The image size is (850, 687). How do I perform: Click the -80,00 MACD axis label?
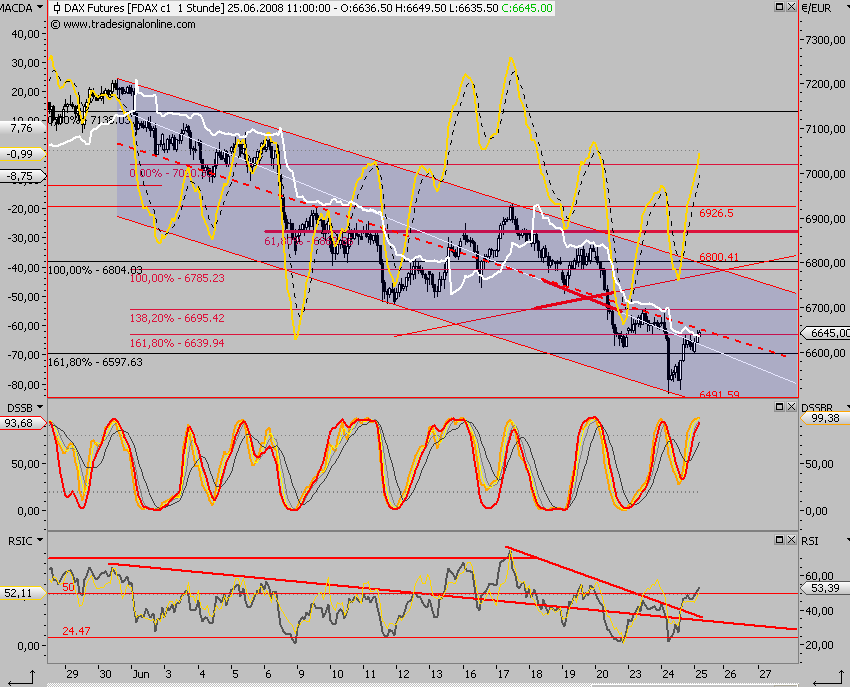(23, 384)
